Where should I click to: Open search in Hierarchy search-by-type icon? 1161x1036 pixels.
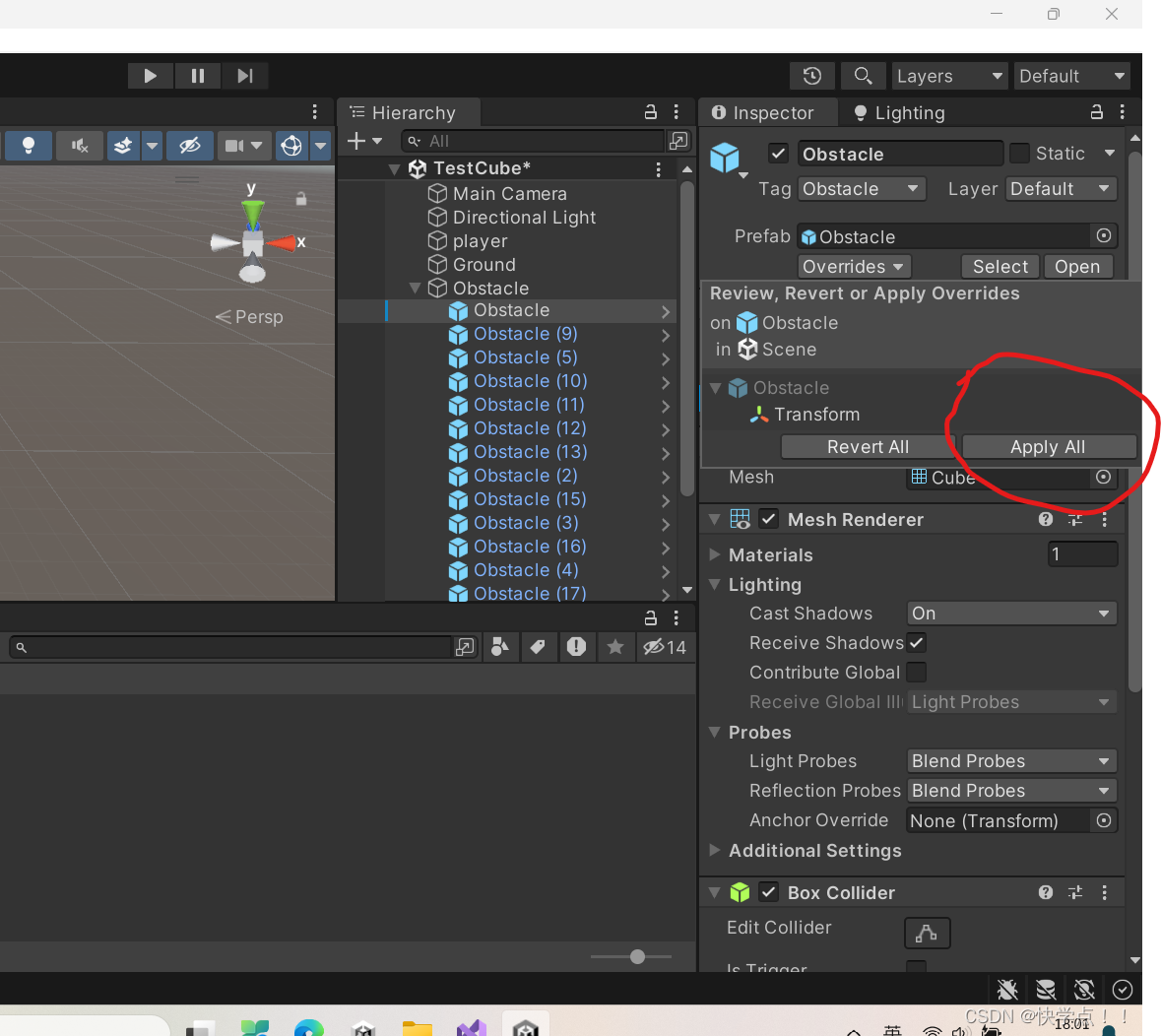pos(678,141)
